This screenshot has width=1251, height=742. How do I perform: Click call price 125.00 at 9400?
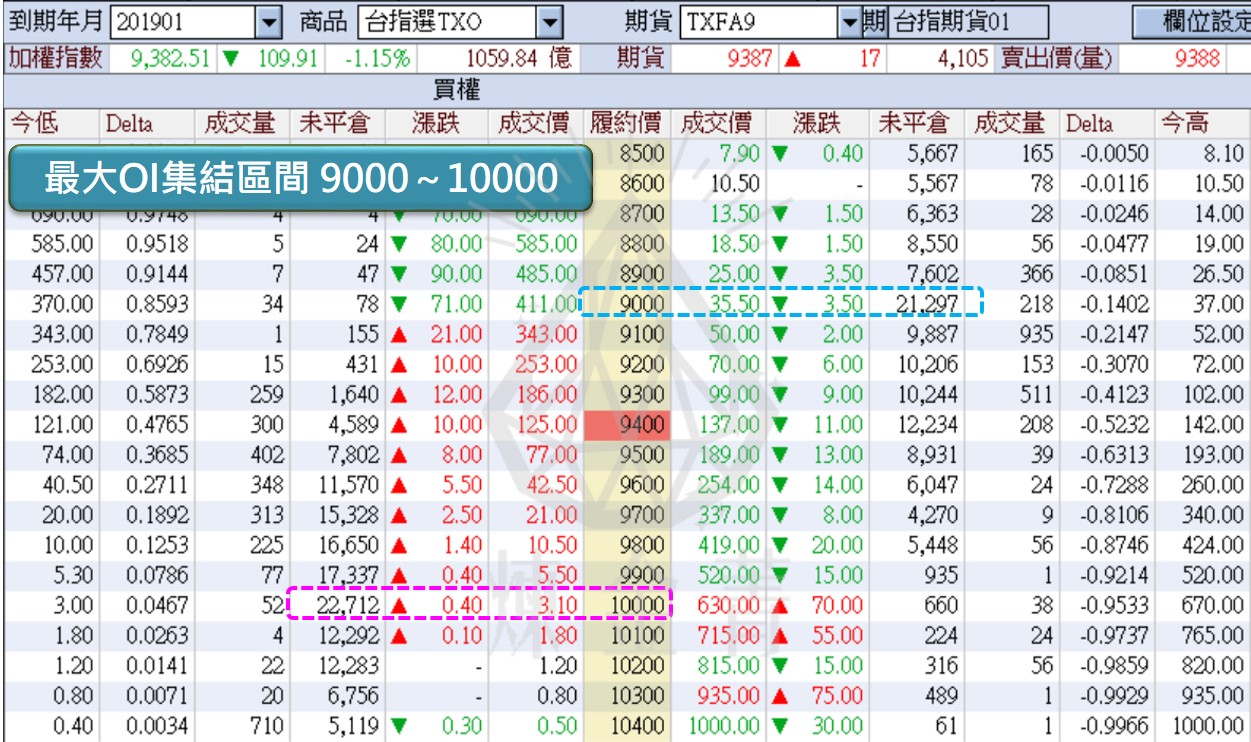click(547, 425)
